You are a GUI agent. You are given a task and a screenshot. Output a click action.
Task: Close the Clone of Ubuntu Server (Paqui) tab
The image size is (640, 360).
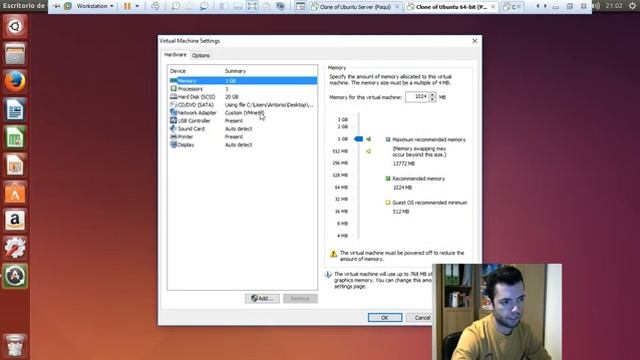tap(397, 7)
